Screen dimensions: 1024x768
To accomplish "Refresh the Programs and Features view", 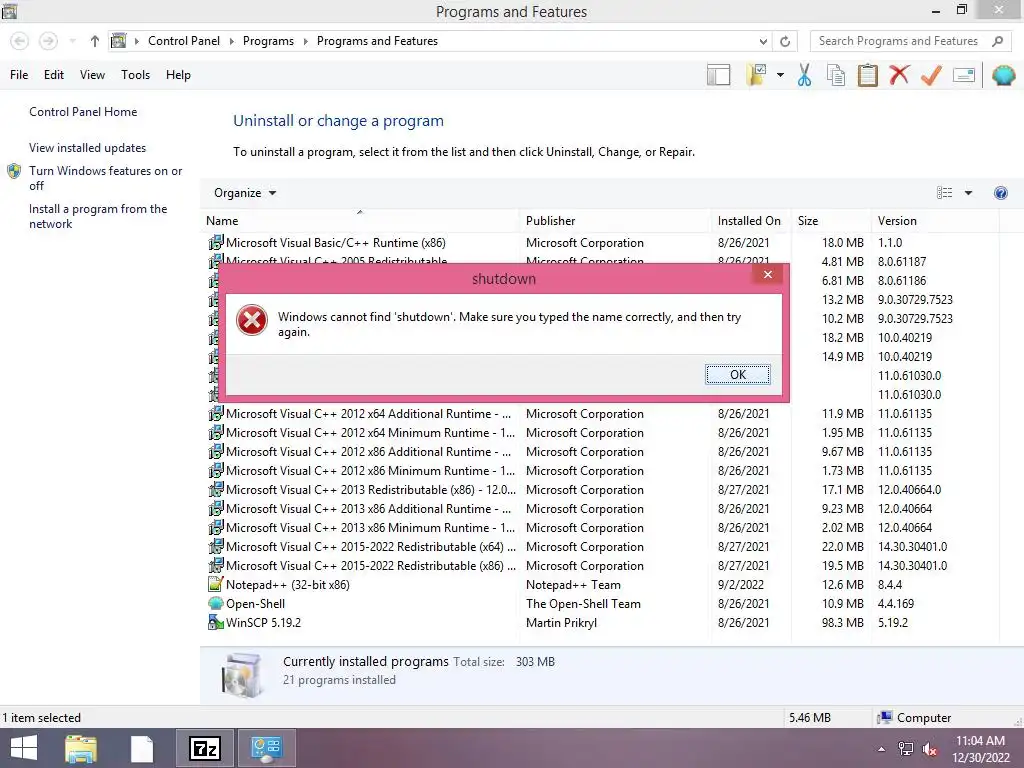I will click(785, 41).
